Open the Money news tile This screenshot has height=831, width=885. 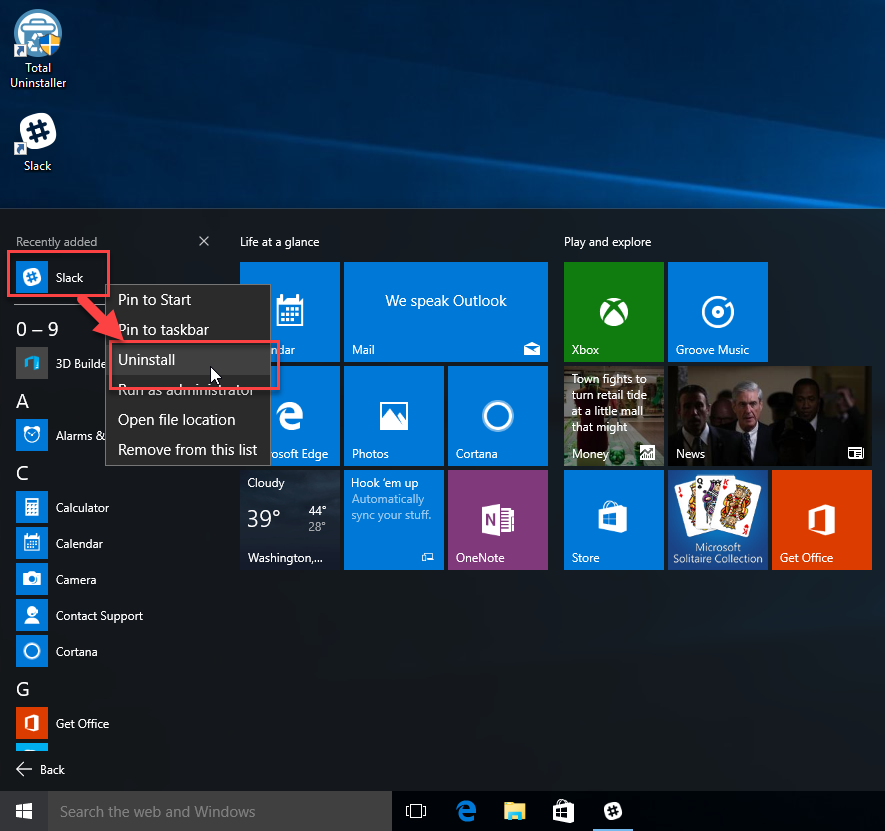(x=614, y=416)
